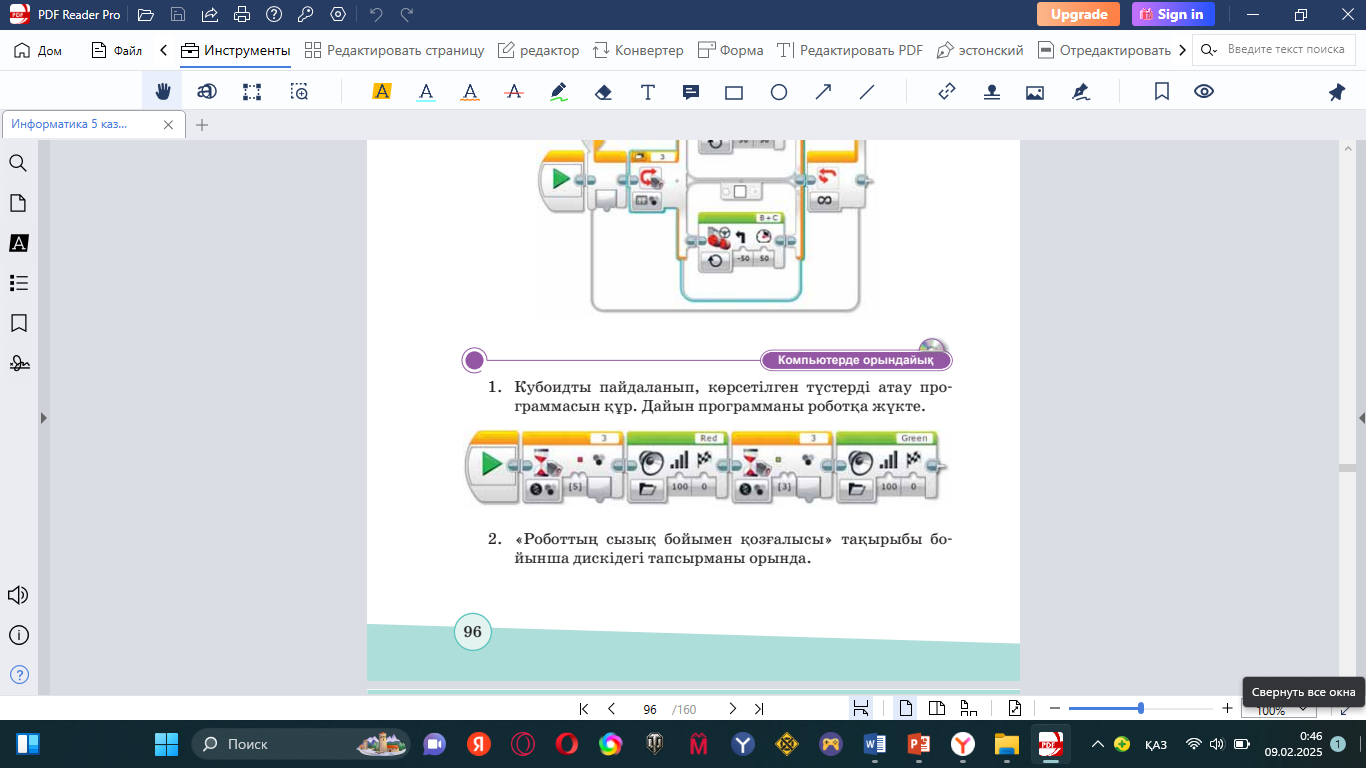The height and width of the screenshot is (768, 1366).
Task: Enable single page view mode
Action: (906, 709)
